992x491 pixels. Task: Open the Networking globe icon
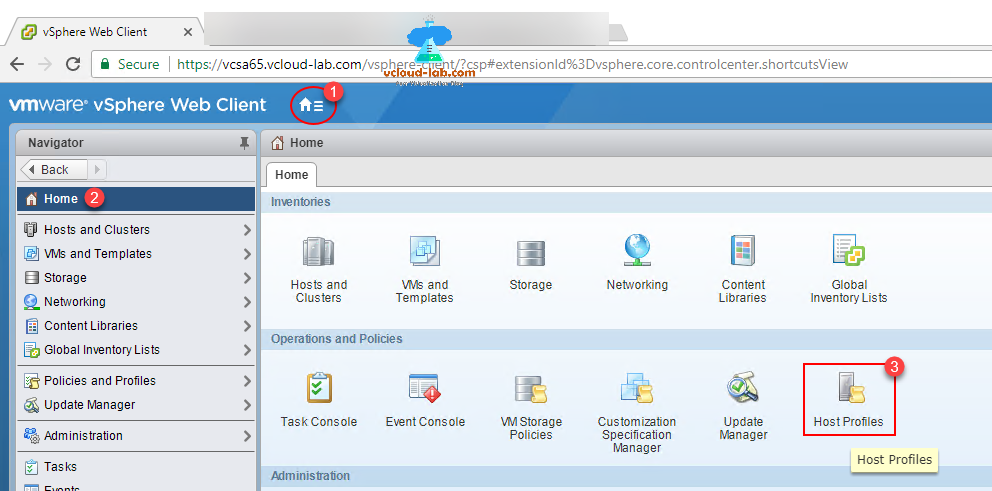point(636,251)
